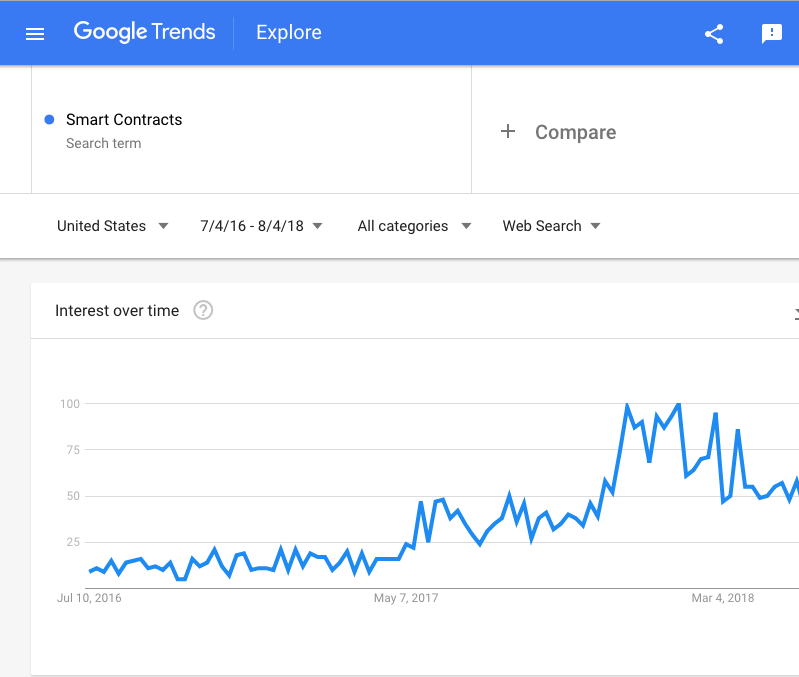Viewport: 799px width, 677px height.
Task: Open the hamburger main menu
Action: pyautogui.click(x=35, y=34)
